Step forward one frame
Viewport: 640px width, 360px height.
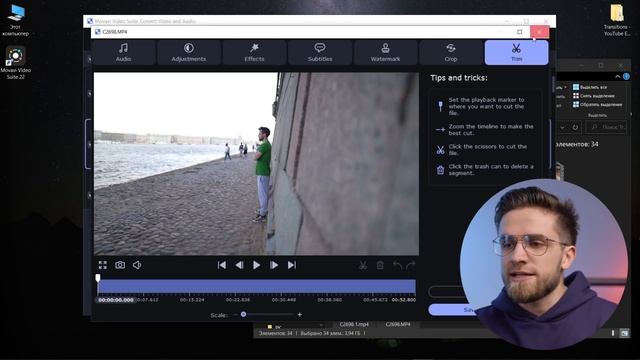(274, 265)
